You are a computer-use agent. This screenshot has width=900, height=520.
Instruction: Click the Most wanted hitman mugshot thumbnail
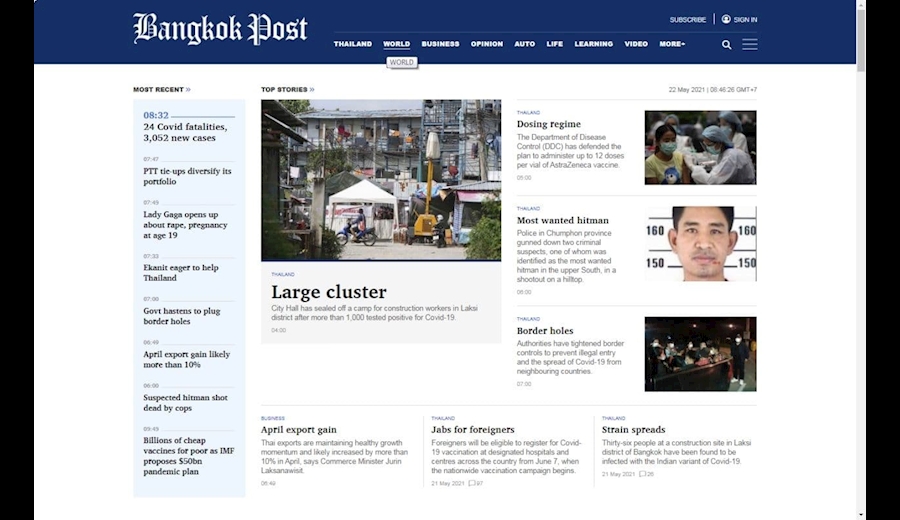700,244
